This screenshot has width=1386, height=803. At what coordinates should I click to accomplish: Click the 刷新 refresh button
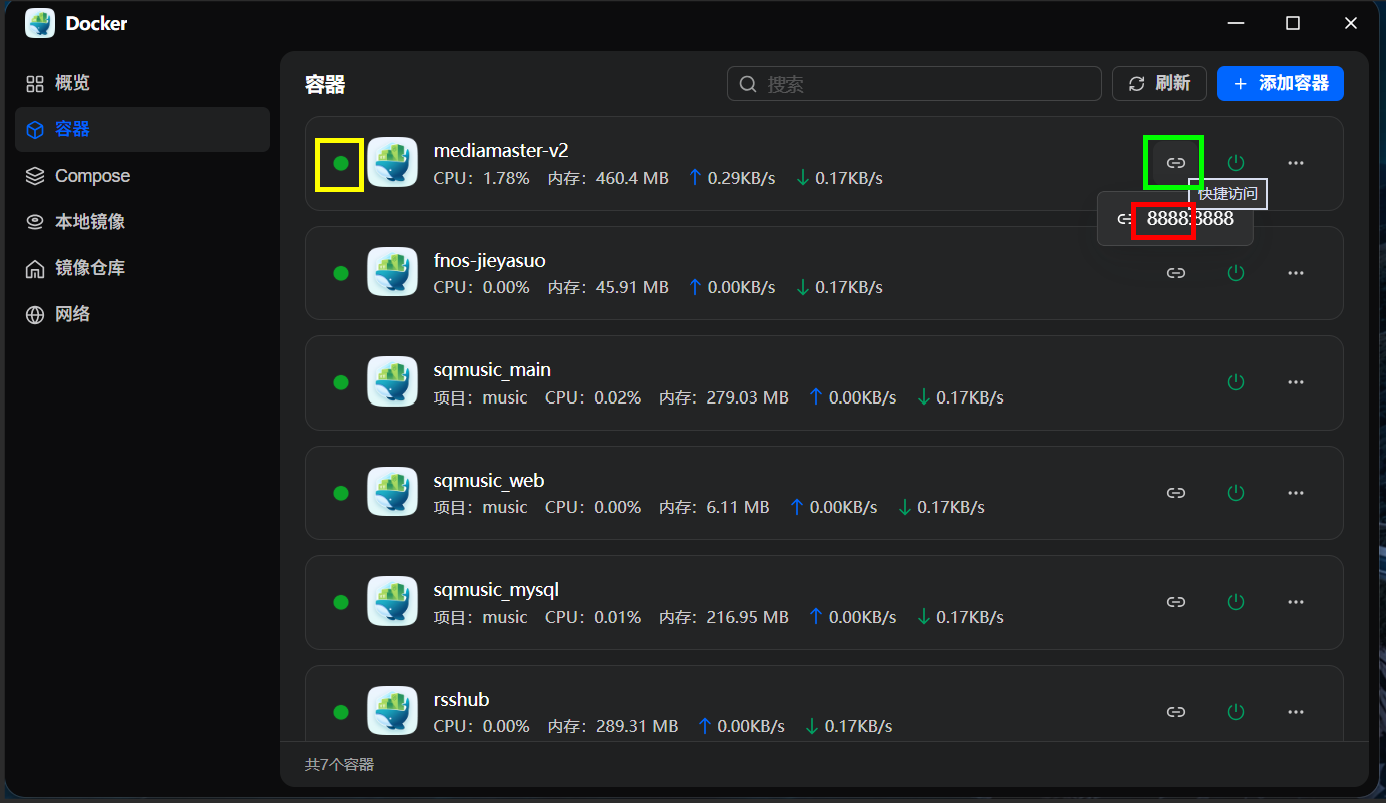click(x=1159, y=84)
